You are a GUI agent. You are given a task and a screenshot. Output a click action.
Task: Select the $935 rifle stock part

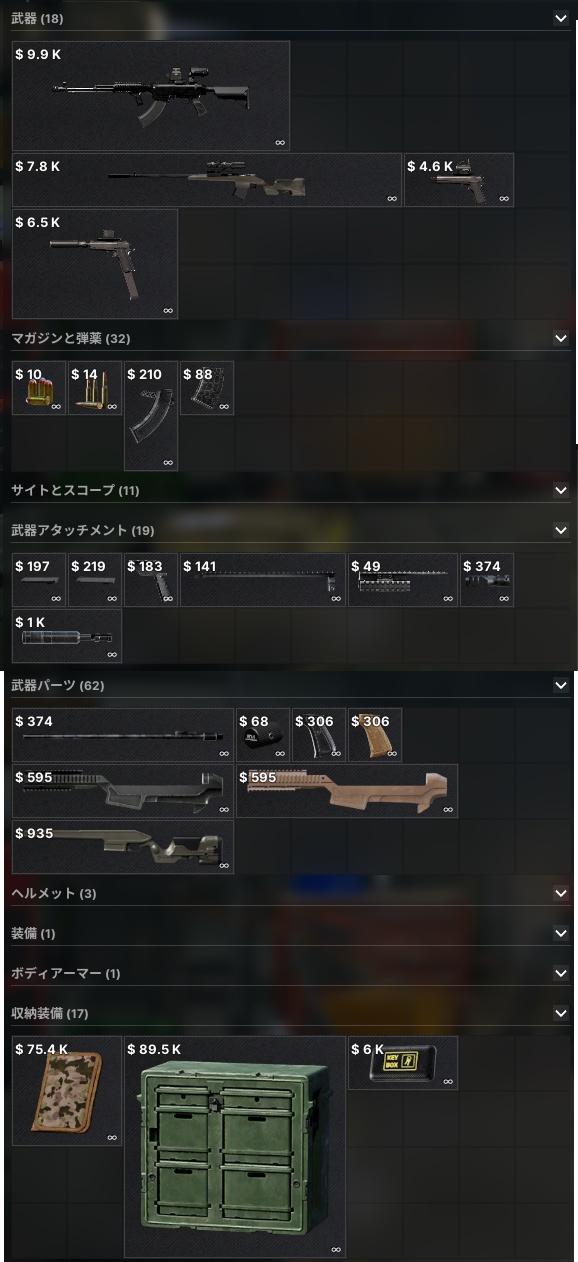pyautogui.click(x=123, y=847)
